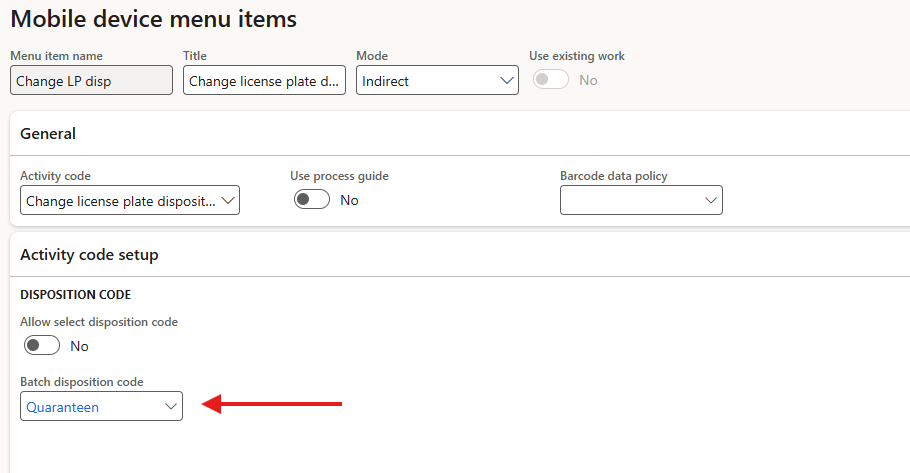Click the Quaranteen disposition code link
This screenshot has height=473, width=910.
point(63,407)
